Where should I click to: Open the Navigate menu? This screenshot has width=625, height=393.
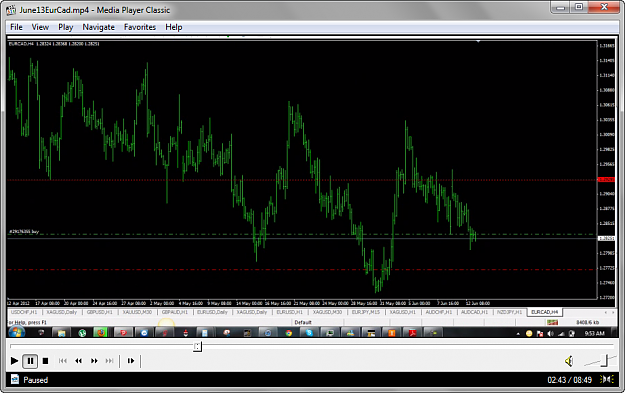click(98, 27)
